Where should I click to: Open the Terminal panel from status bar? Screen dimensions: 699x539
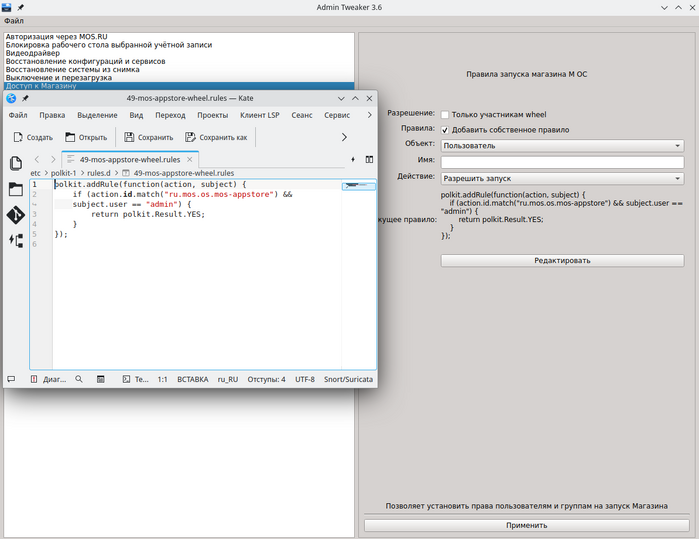click(x=135, y=380)
